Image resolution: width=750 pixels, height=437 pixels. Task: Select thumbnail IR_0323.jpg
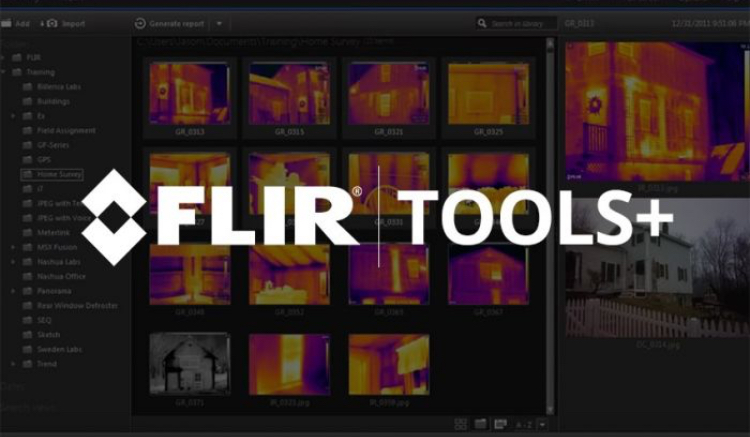289,364
